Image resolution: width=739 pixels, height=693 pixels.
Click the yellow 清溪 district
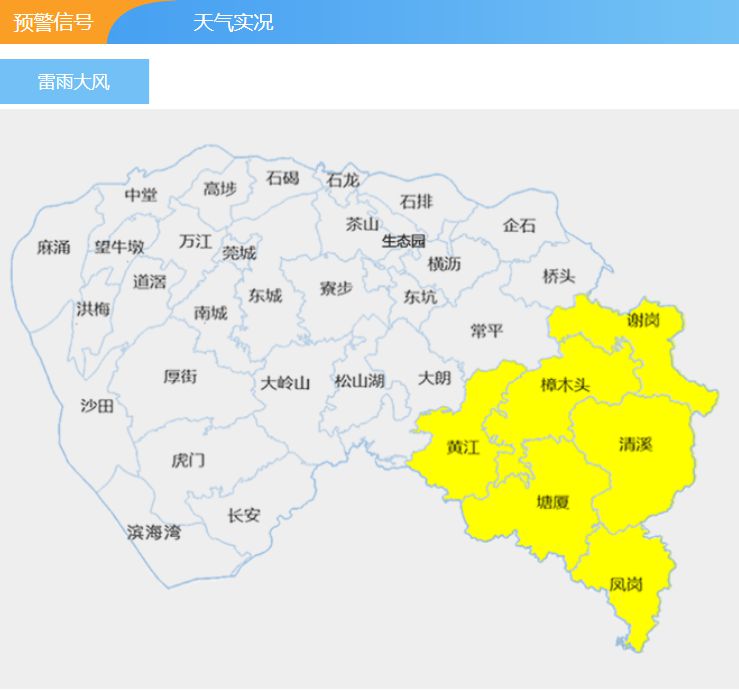coord(635,444)
